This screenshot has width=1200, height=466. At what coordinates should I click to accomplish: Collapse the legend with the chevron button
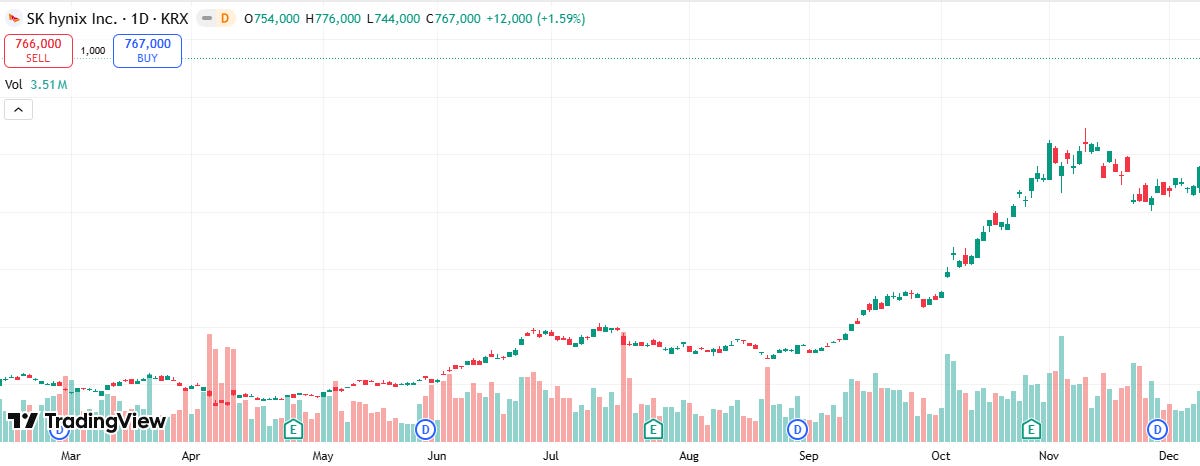click(19, 110)
